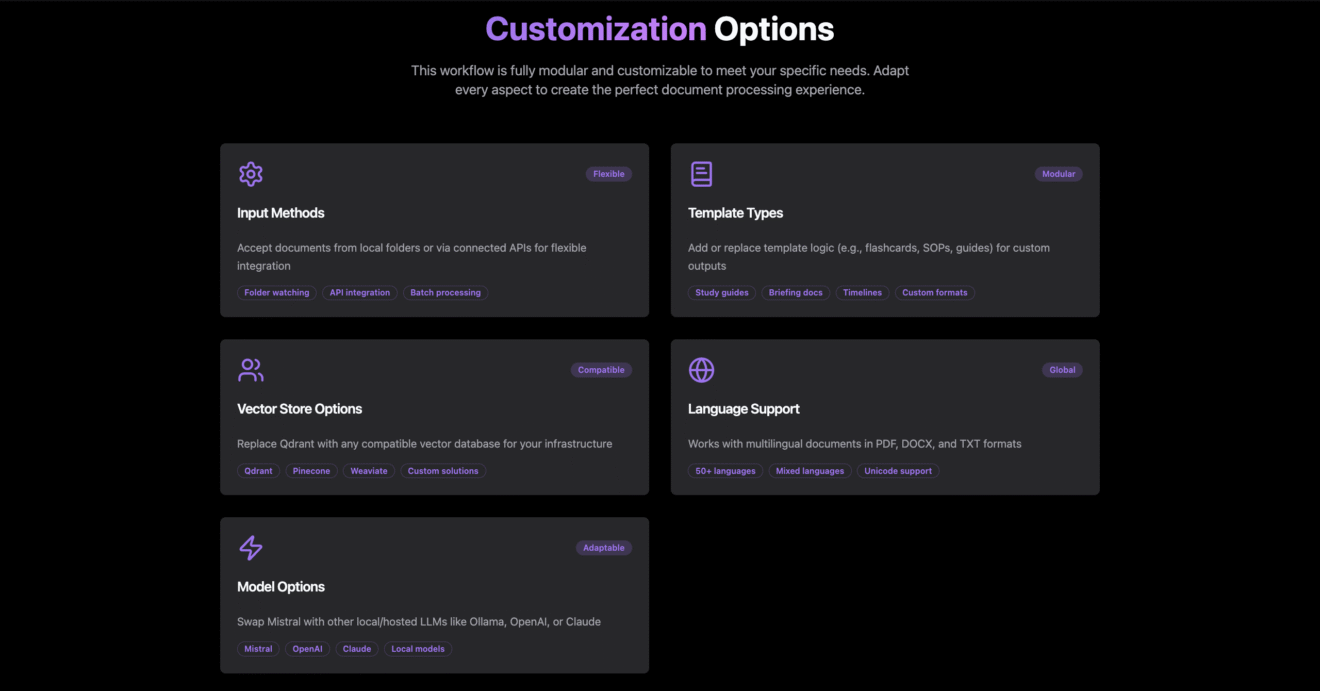
Task: Pick the Mixed languages tag
Action: (x=810, y=471)
